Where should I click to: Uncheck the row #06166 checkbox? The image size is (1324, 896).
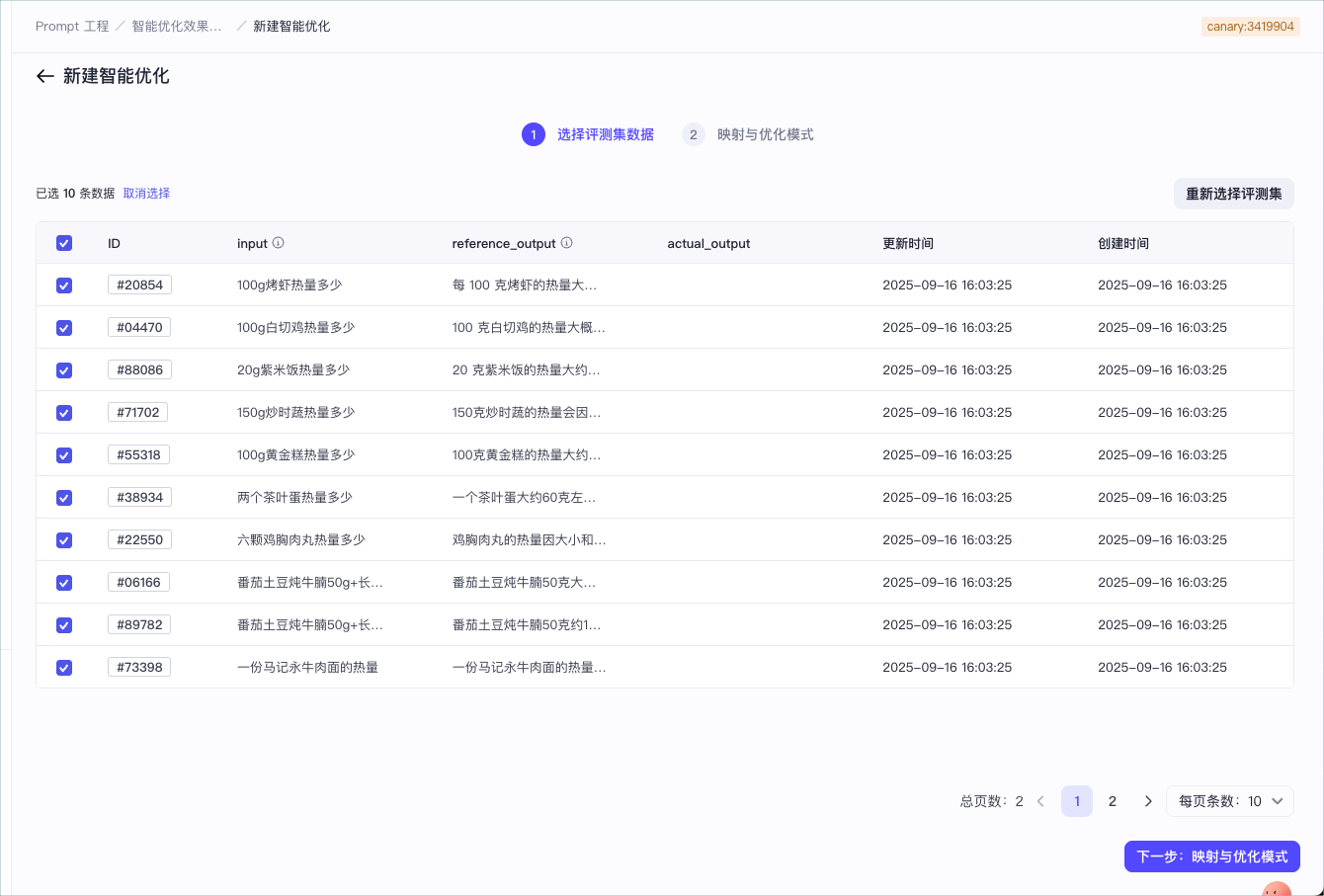pyautogui.click(x=64, y=583)
